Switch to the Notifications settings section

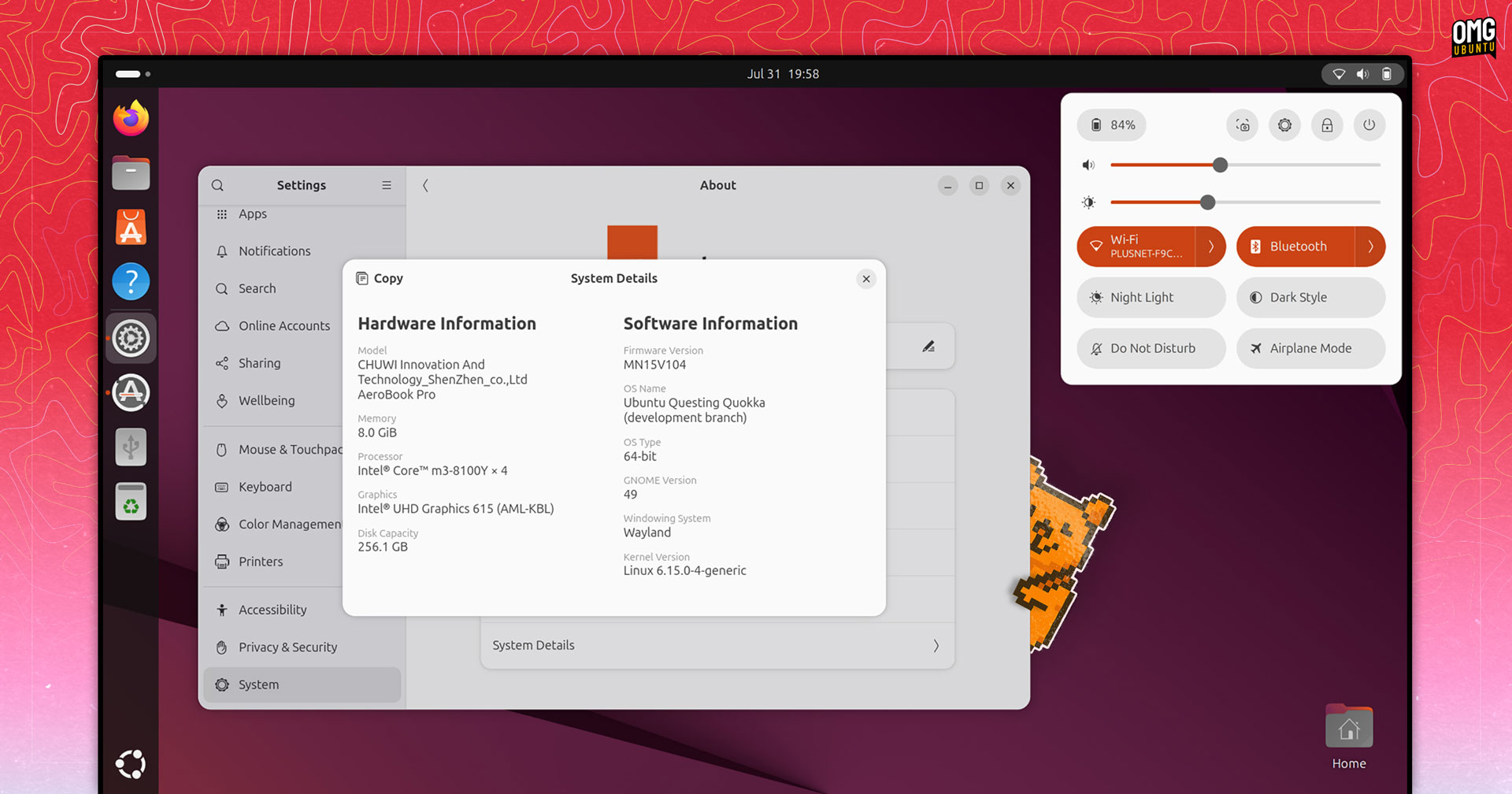274,250
